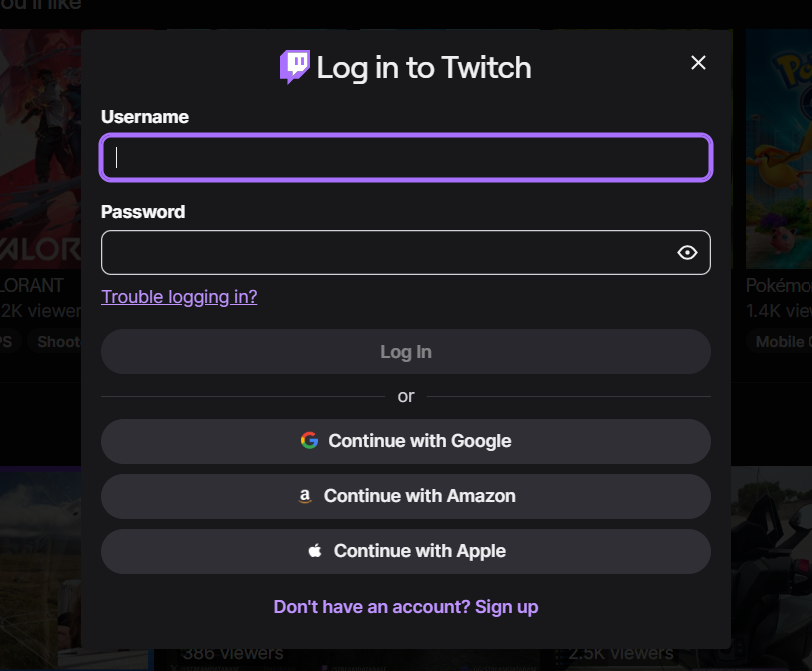This screenshot has height=671, width=812.
Task: Click the Amazon logo icon
Action: pyautogui.click(x=305, y=496)
